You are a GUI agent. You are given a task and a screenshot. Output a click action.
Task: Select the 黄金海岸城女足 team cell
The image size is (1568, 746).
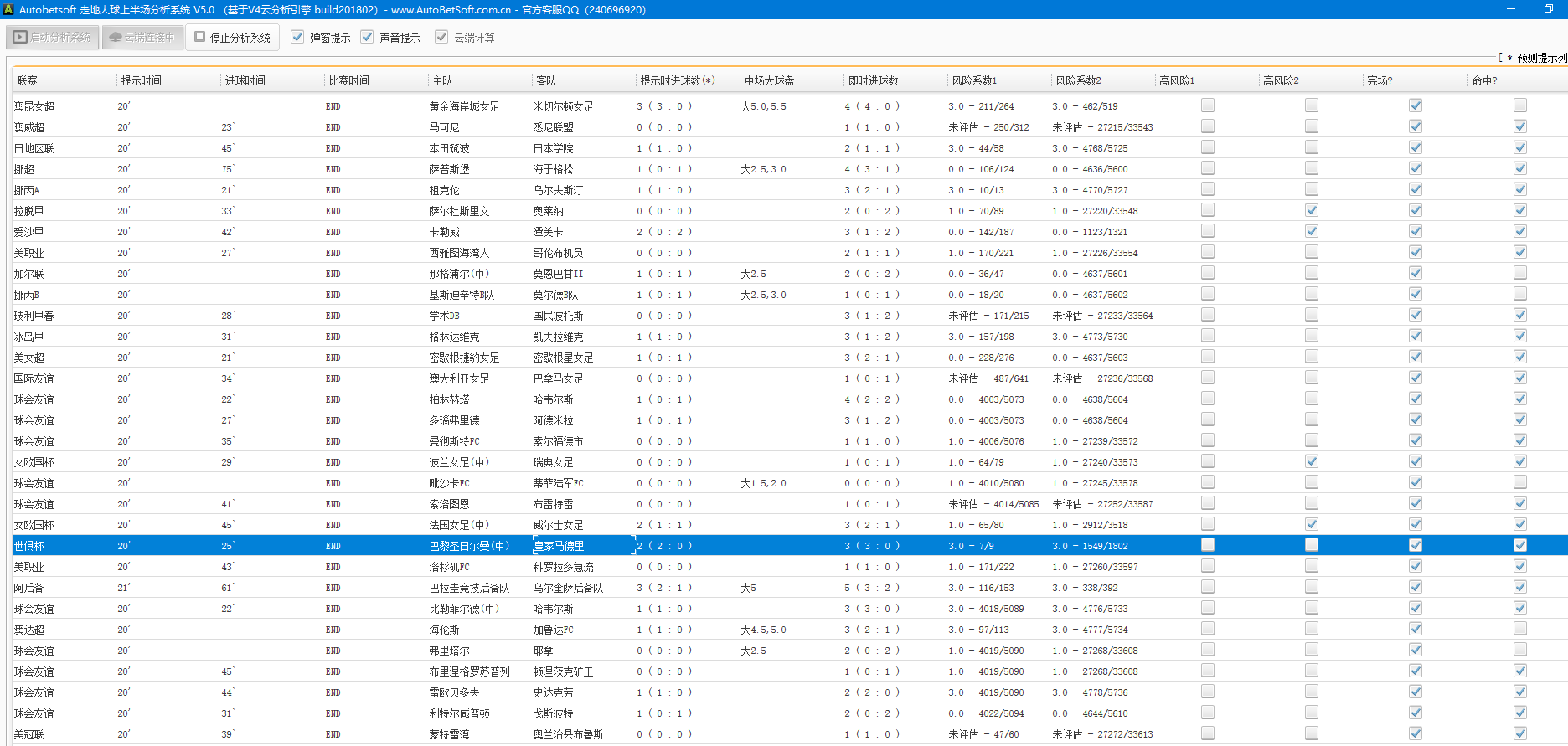click(464, 106)
